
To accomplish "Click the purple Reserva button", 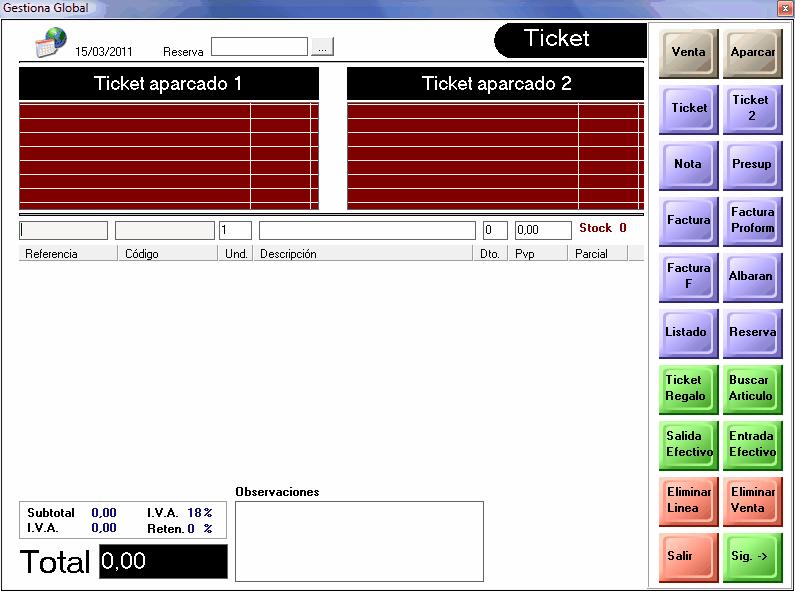I will [752, 333].
